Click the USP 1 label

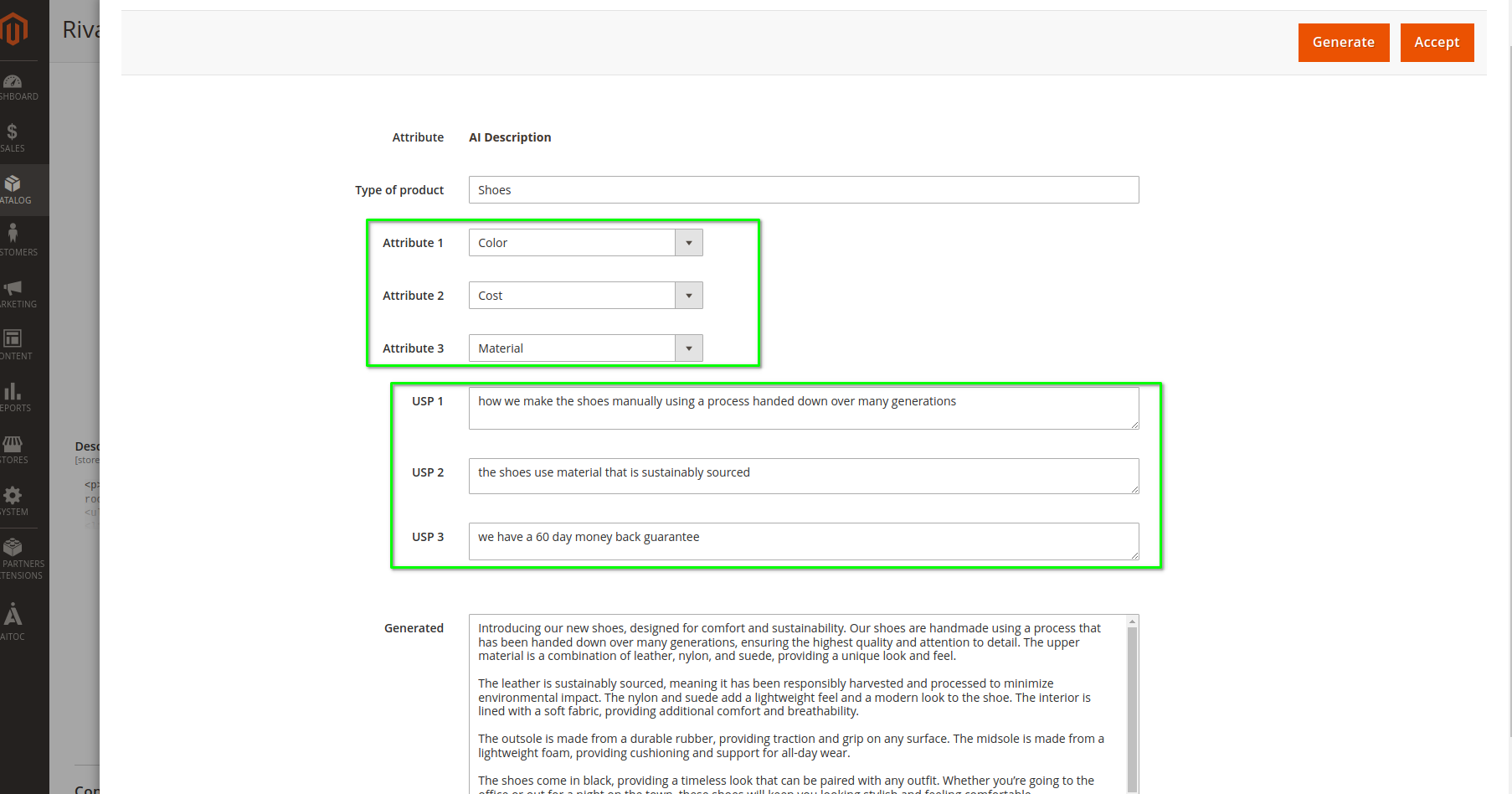pos(427,401)
